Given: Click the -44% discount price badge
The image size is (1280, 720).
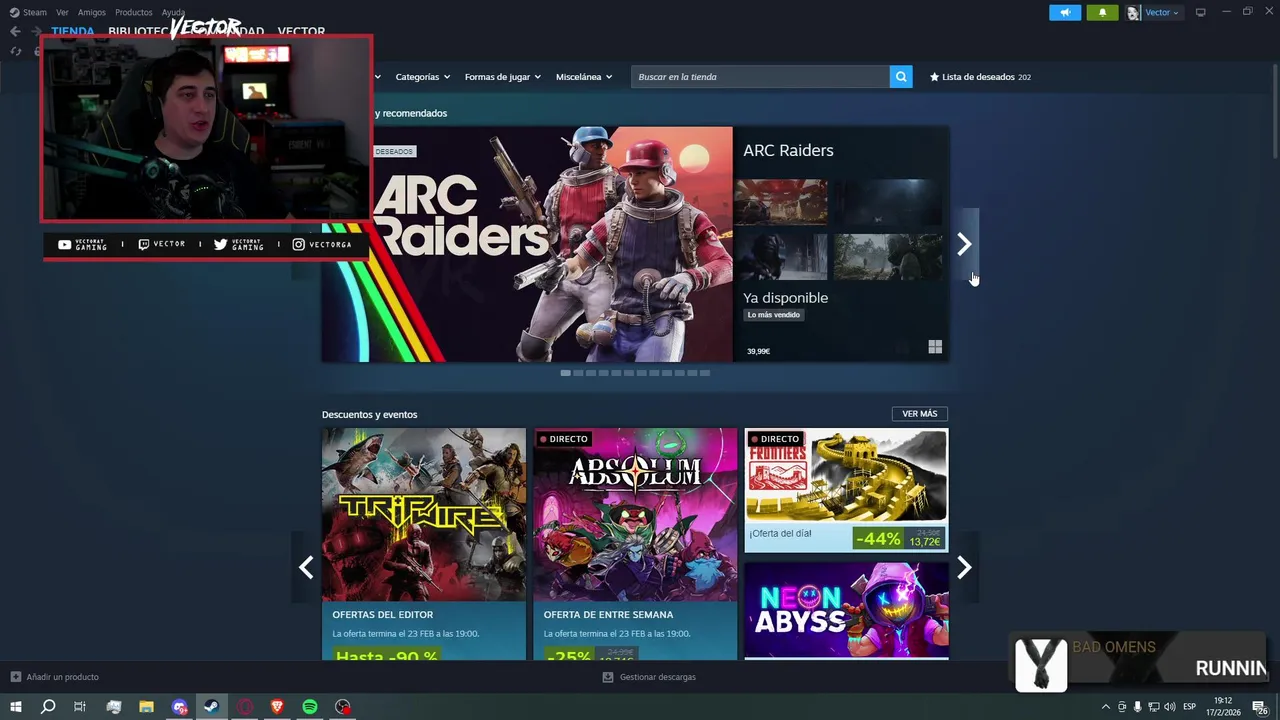Looking at the screenshot, I should [877, 538].
